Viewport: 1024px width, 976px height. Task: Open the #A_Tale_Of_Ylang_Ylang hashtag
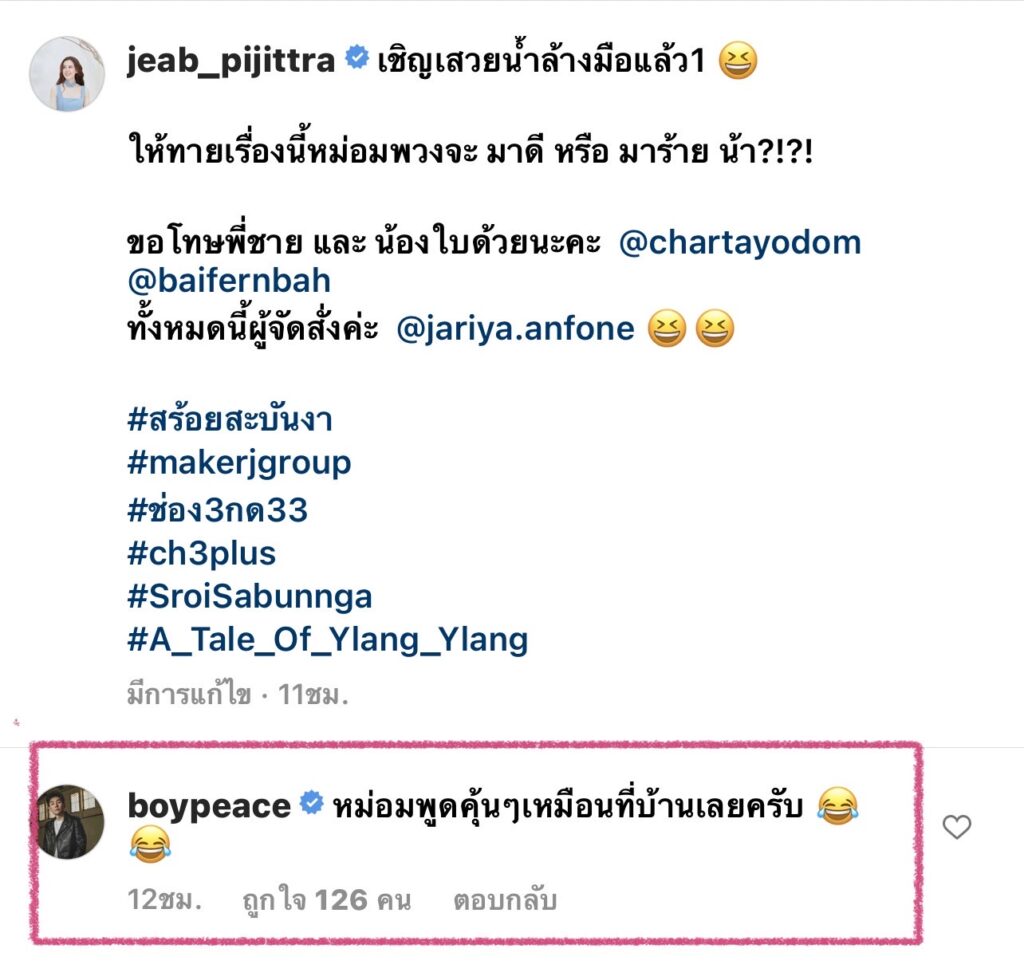pos(328,640)
